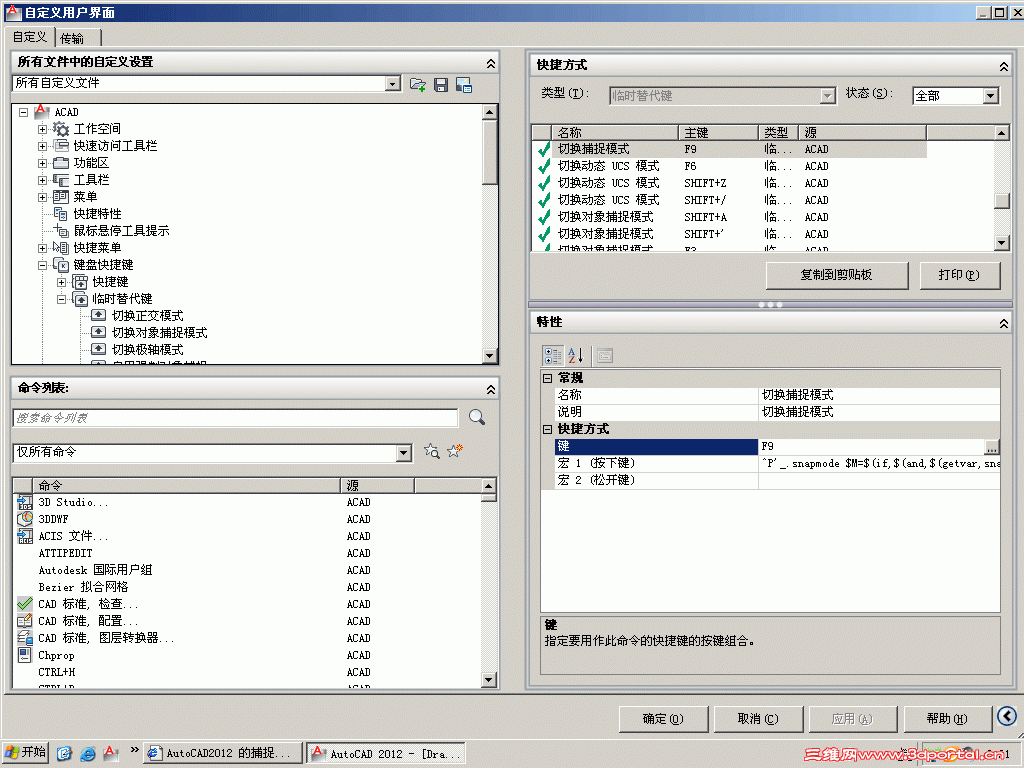Click the 切换极轴模式 key icon
The height and width of the screenshot is (768, 1024).
point(99,349)
